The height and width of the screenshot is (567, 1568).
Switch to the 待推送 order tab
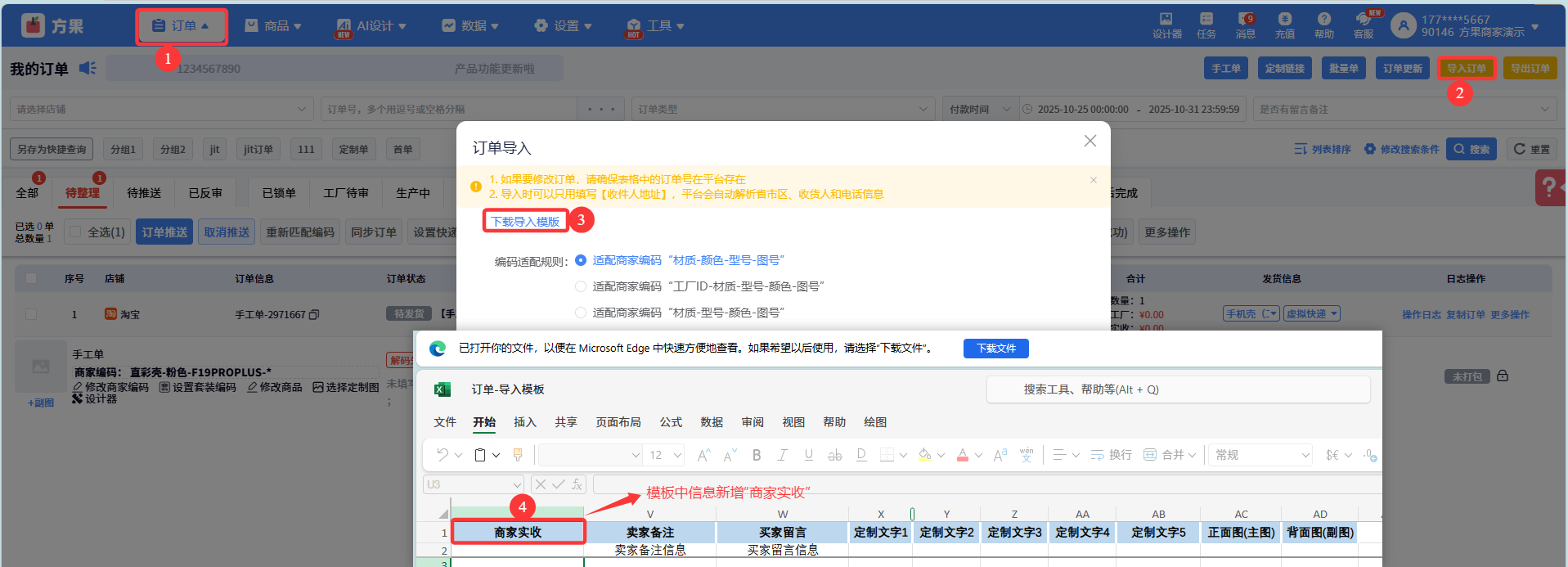pos(144,193)
